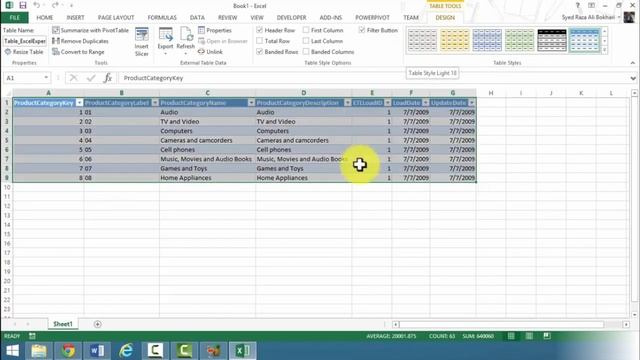This screenshot has width=640, height=360.
Task: Open ProductCategoryName filter dropdown
Action: coord(251,103)
